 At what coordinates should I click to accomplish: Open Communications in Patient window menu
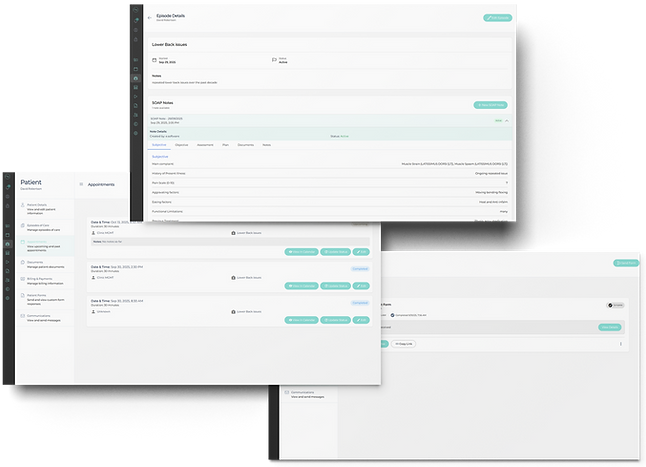coord(45,318)
